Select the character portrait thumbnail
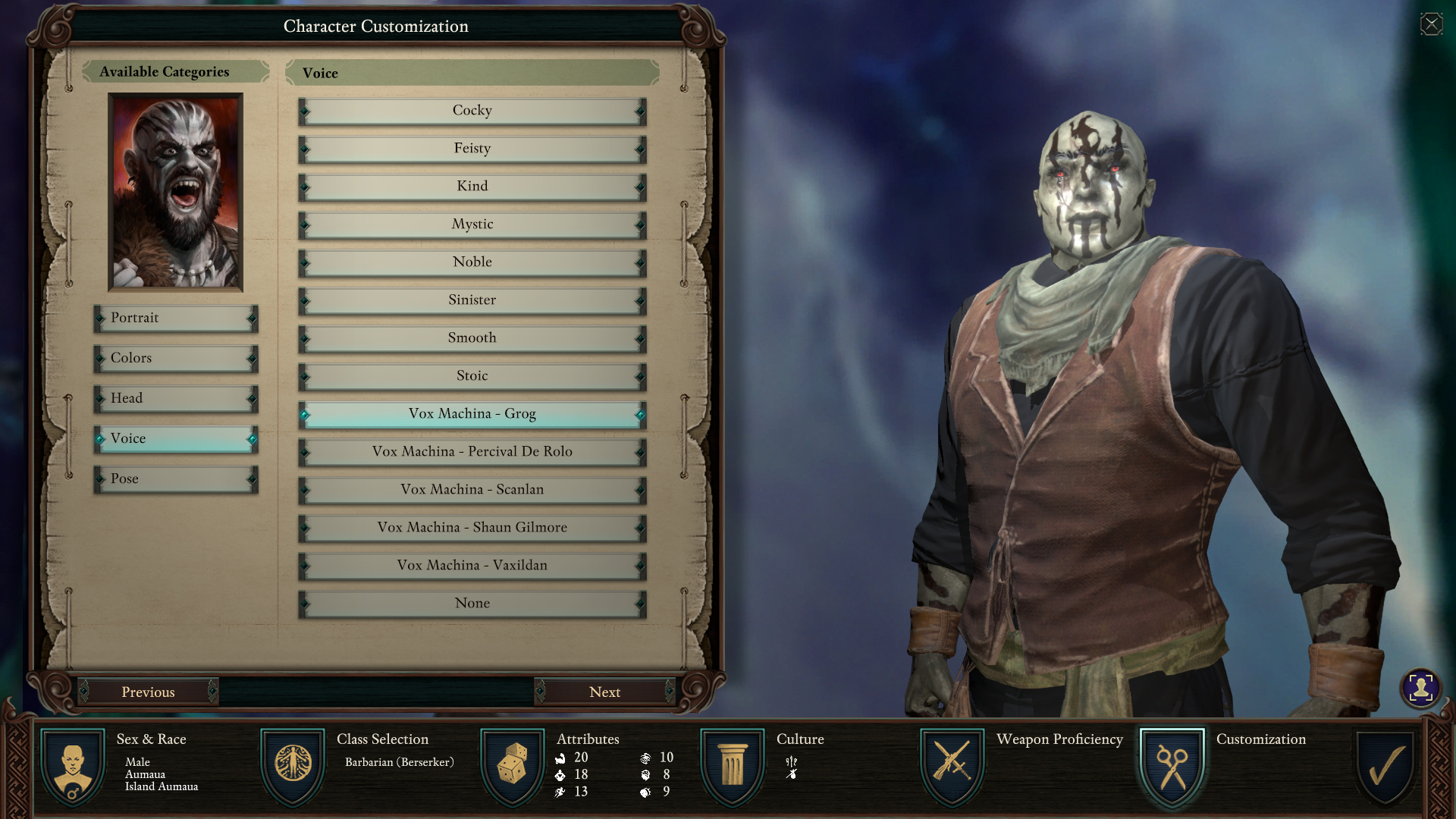1456x819 pixels. [176, 191]
